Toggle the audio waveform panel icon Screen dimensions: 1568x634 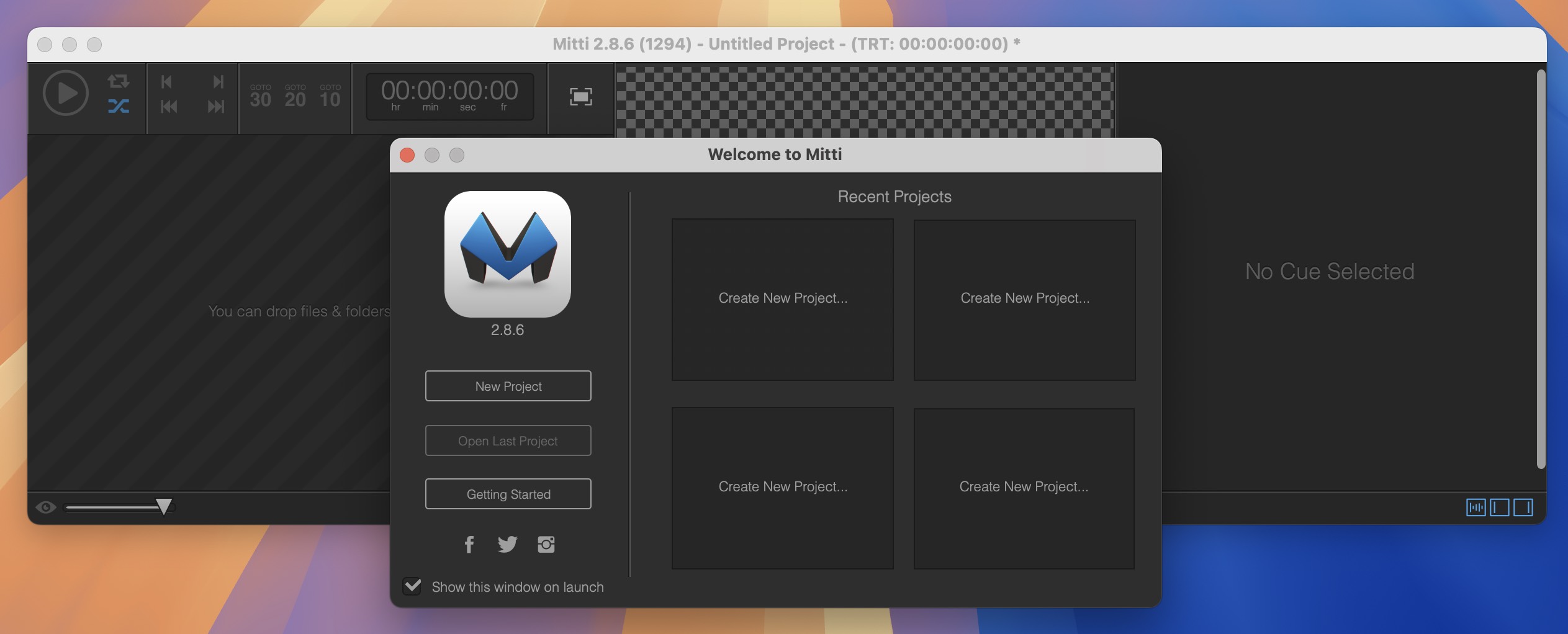pos(1476,507)
